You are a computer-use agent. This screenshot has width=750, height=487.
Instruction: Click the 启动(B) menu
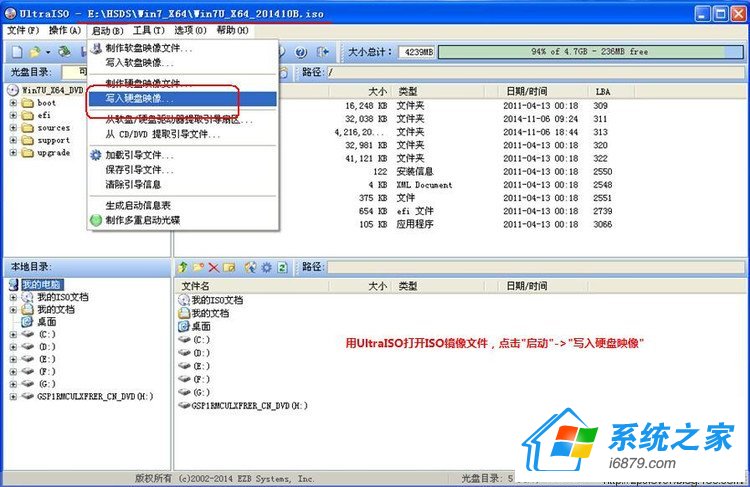(x=108, y=31)
